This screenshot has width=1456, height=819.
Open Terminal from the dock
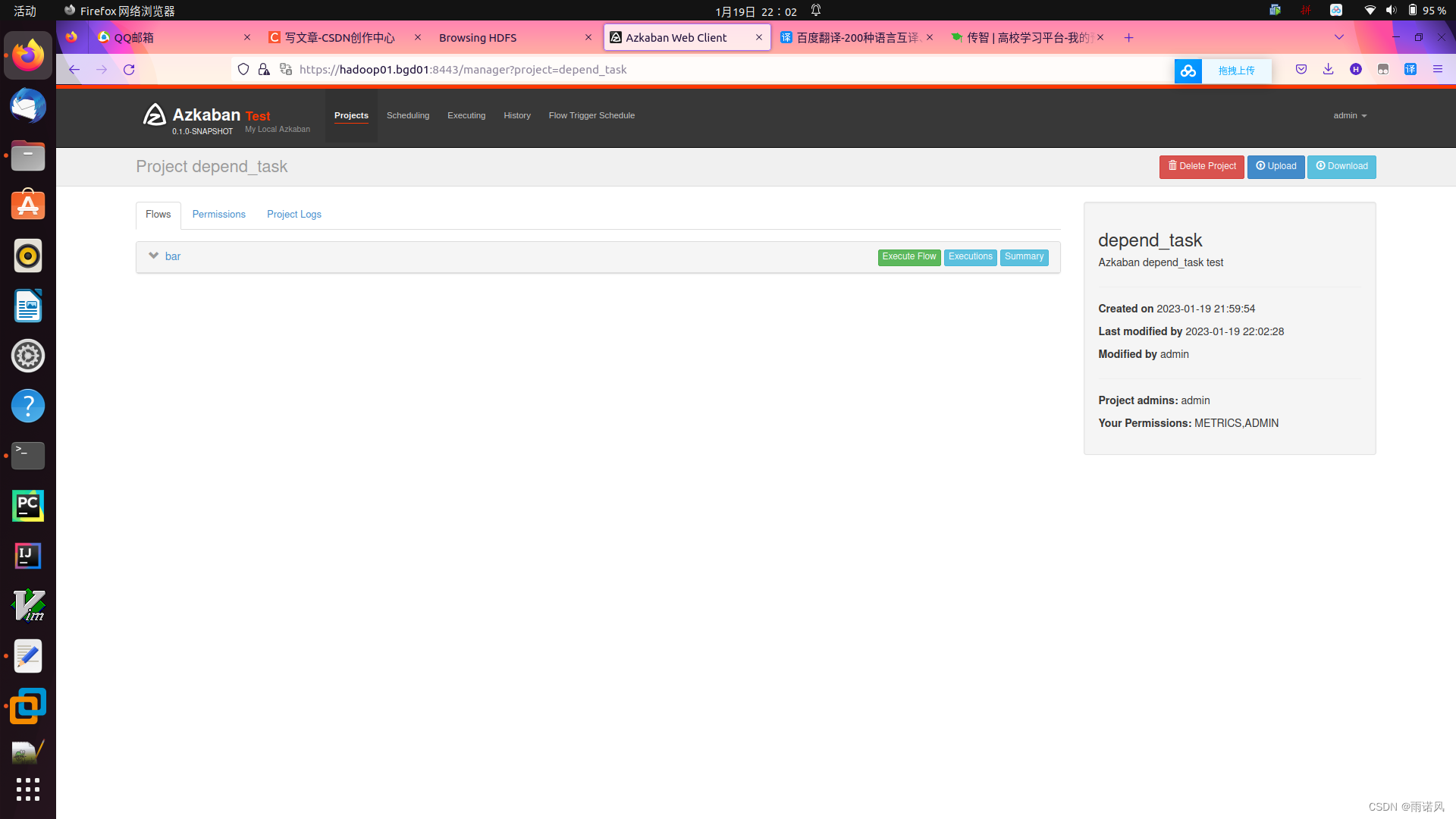tap(28, 456)
